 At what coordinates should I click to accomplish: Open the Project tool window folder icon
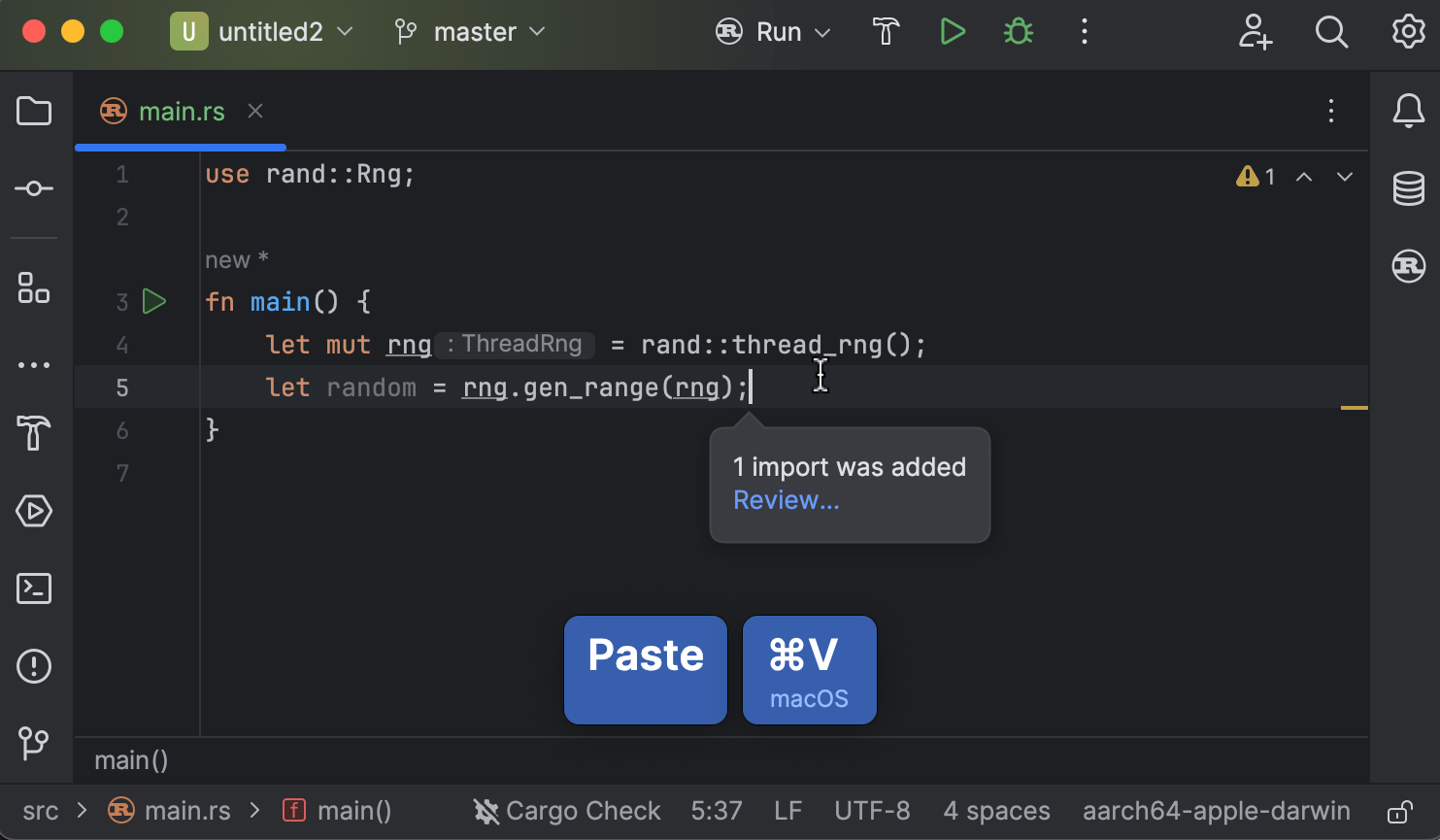(34, 111)
